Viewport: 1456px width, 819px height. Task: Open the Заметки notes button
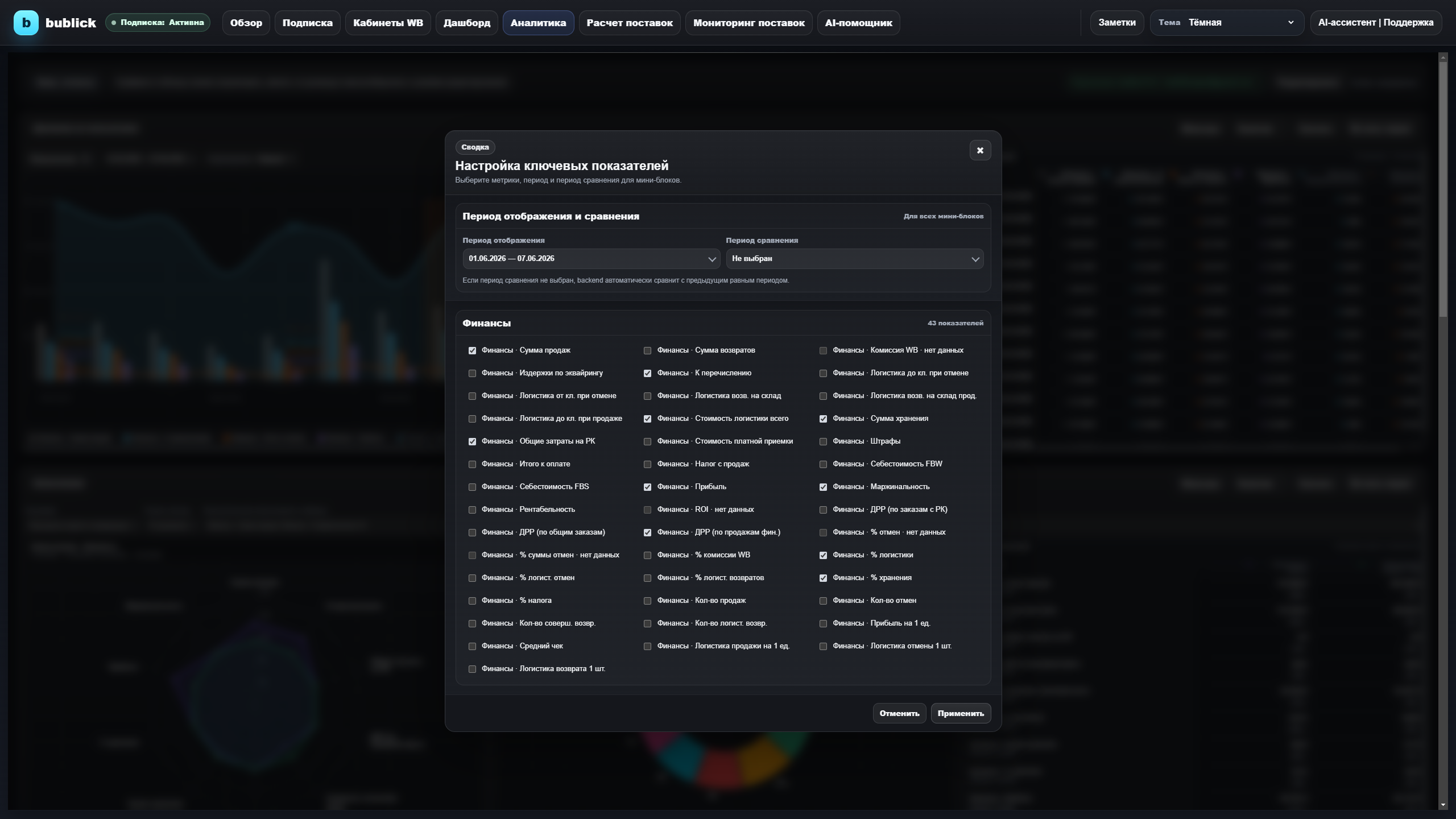pos(1116,23)
